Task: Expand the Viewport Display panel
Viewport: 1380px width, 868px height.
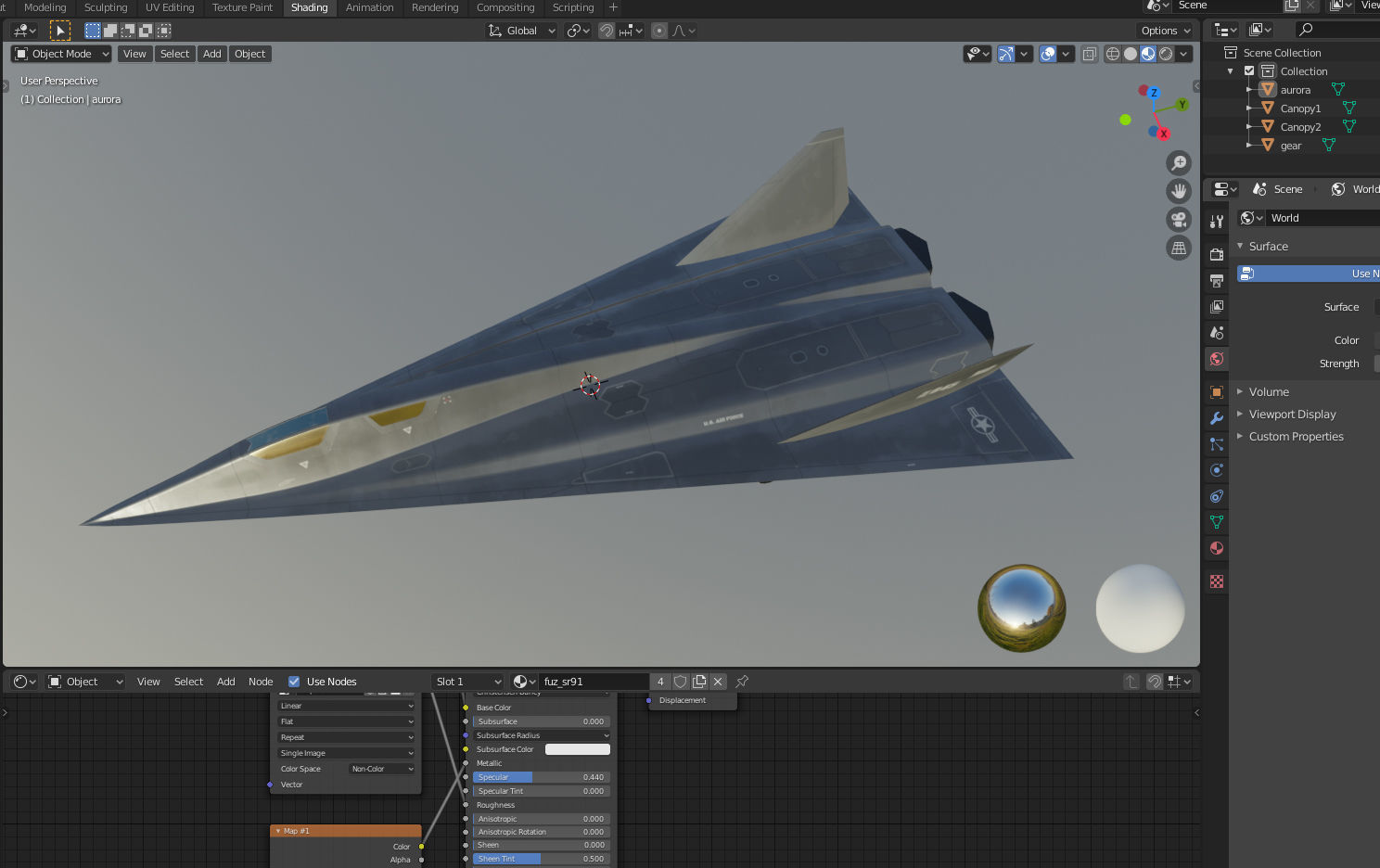Action: click(1240, 414)
